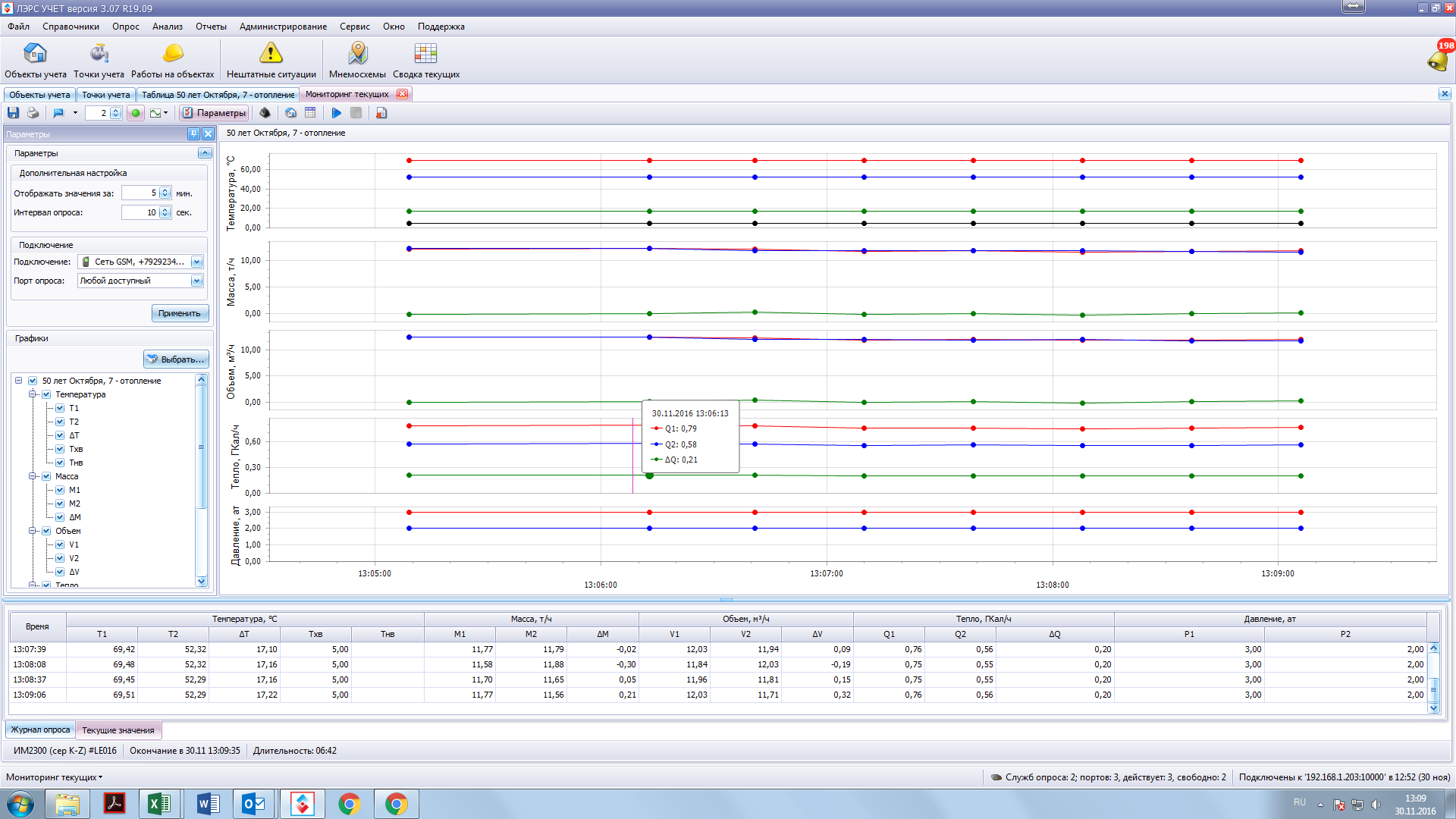Collapse the Температура tree branch
Viewport: 1456px width, 819px height.
[33, 394]
